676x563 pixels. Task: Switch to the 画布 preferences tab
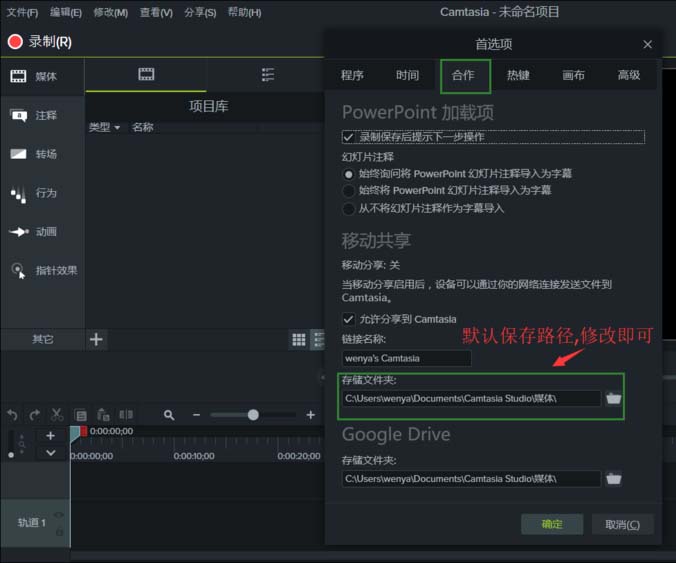(573, 75)
